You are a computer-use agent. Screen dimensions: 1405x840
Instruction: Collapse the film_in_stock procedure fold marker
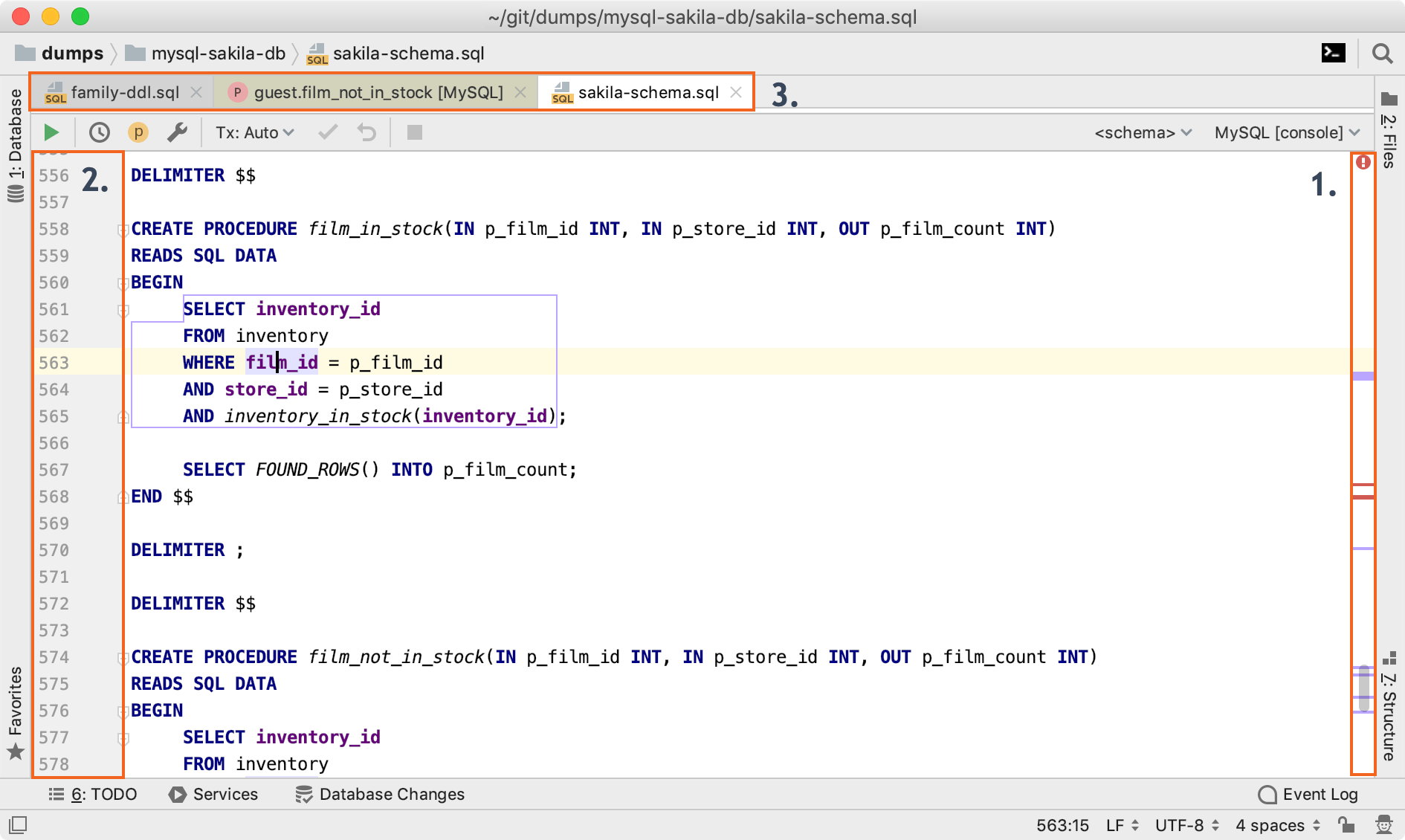coord(123,230)
